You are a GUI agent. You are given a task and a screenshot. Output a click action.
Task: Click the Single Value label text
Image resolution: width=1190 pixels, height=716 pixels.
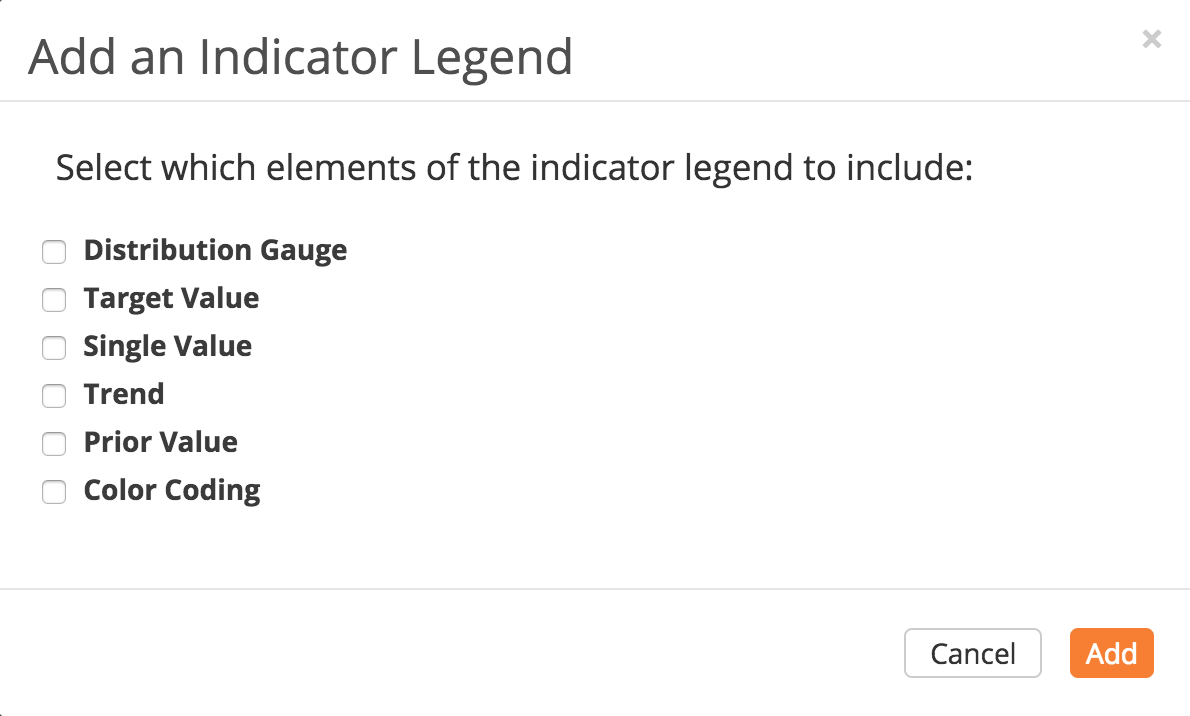pyautogui.click(x=167, y=346)
